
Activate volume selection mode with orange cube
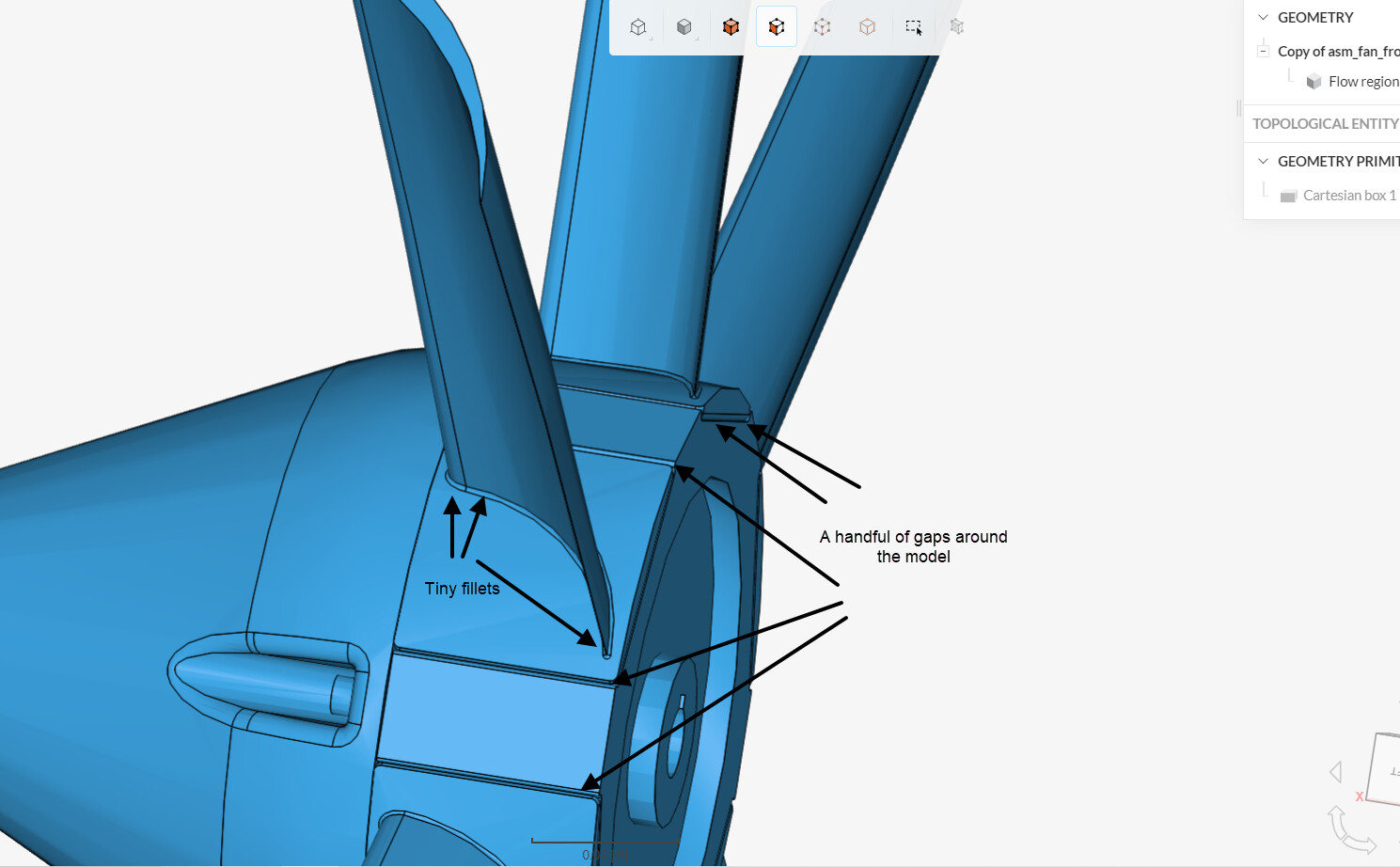click(731, 27)
